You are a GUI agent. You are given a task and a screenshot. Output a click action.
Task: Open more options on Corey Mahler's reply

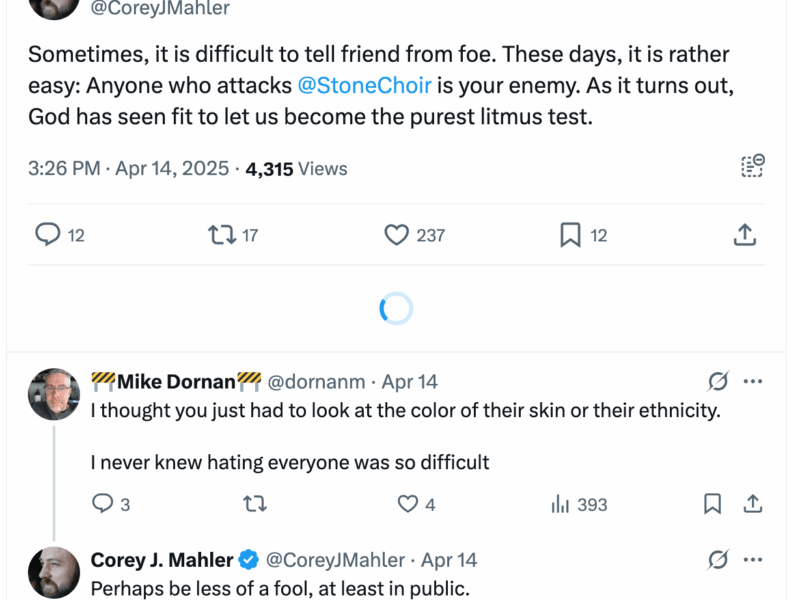tap(753, 559)
